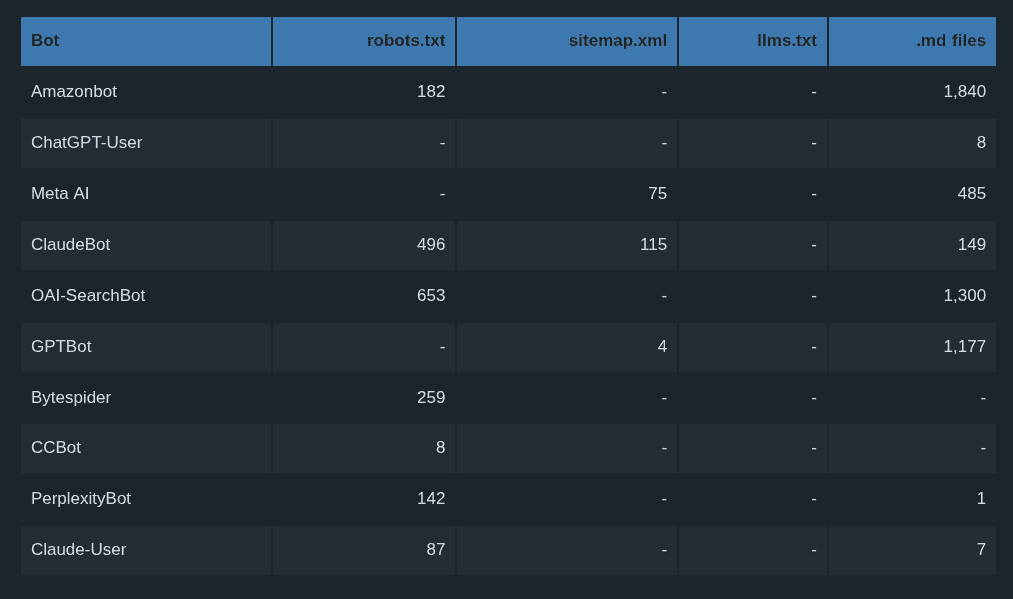Click GPTBot's 1,177 .md files value
1013x599 pixels.
(964, 347)
